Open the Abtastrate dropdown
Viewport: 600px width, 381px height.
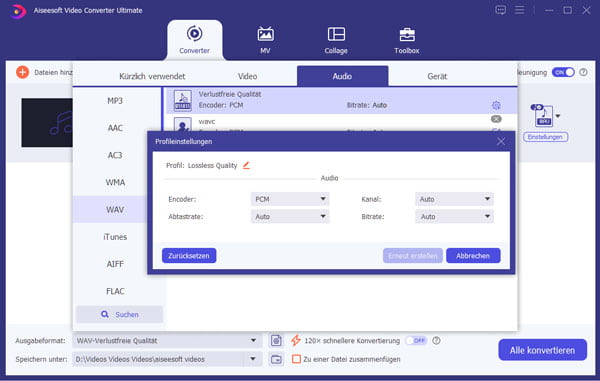[x=290, y=217]
